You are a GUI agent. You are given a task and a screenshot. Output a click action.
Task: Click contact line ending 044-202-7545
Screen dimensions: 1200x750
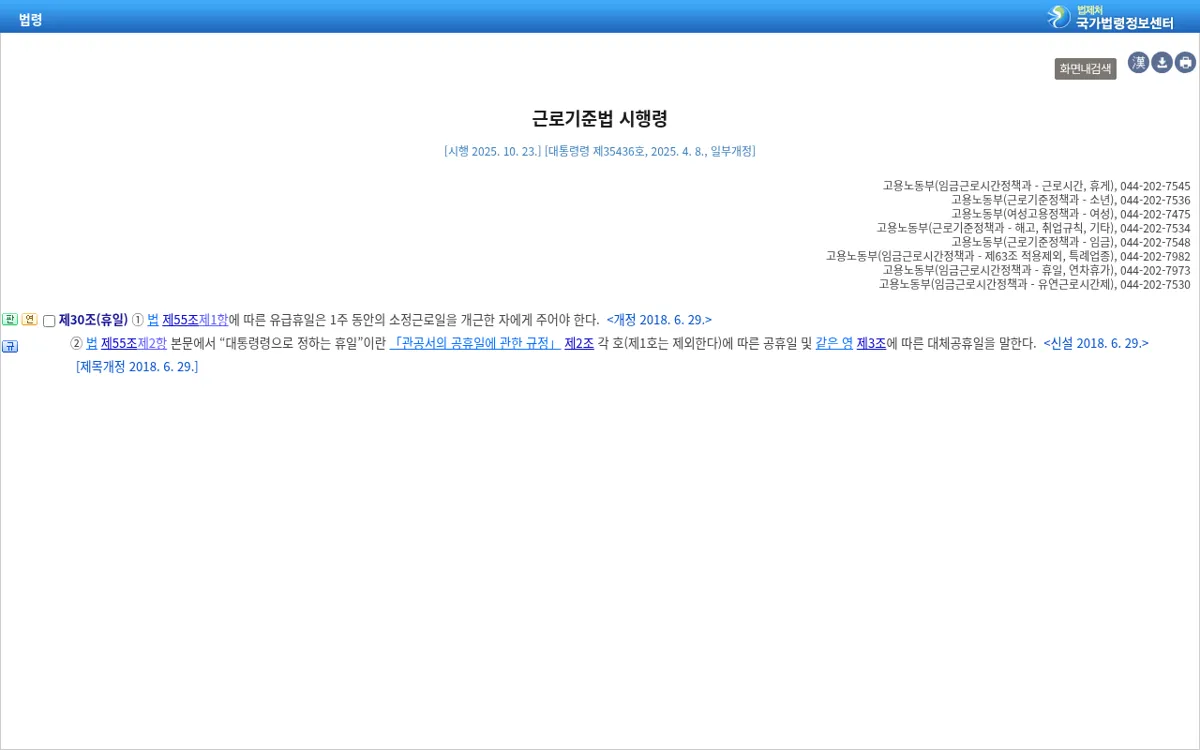(1036, 186)
